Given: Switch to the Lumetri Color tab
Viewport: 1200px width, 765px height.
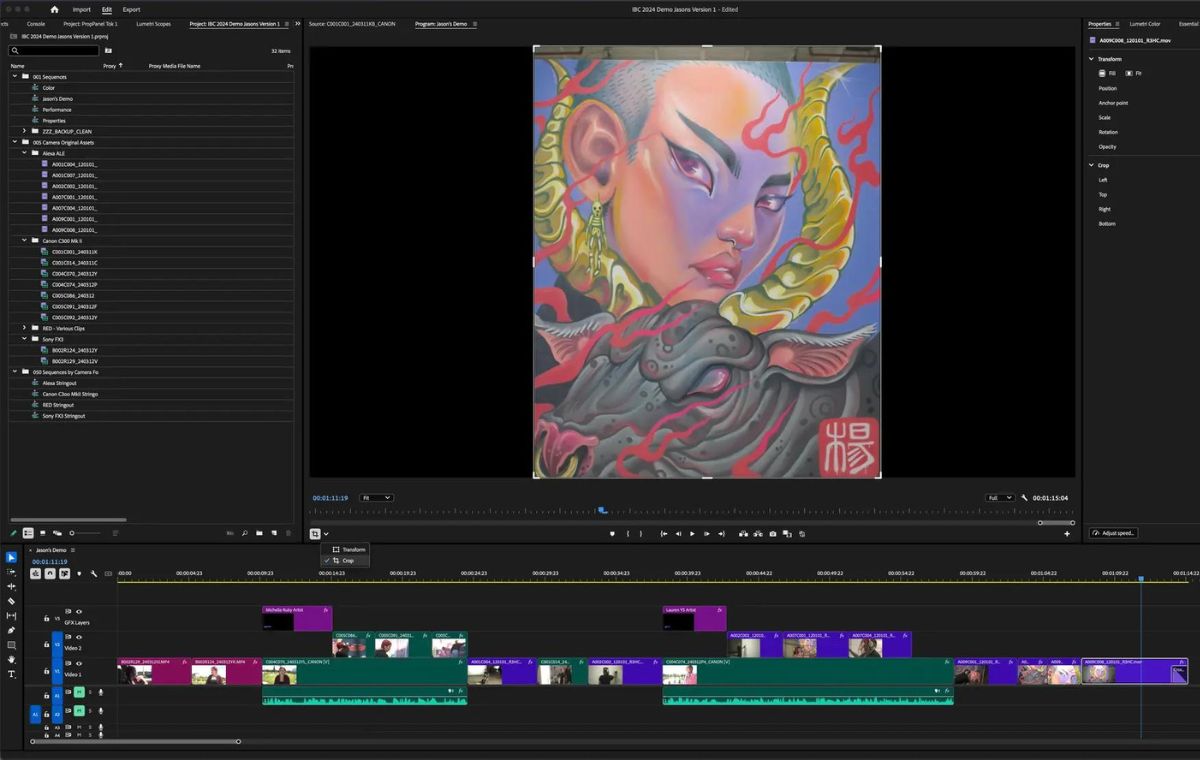Looking at the screenshot, I should (1144, 23).
